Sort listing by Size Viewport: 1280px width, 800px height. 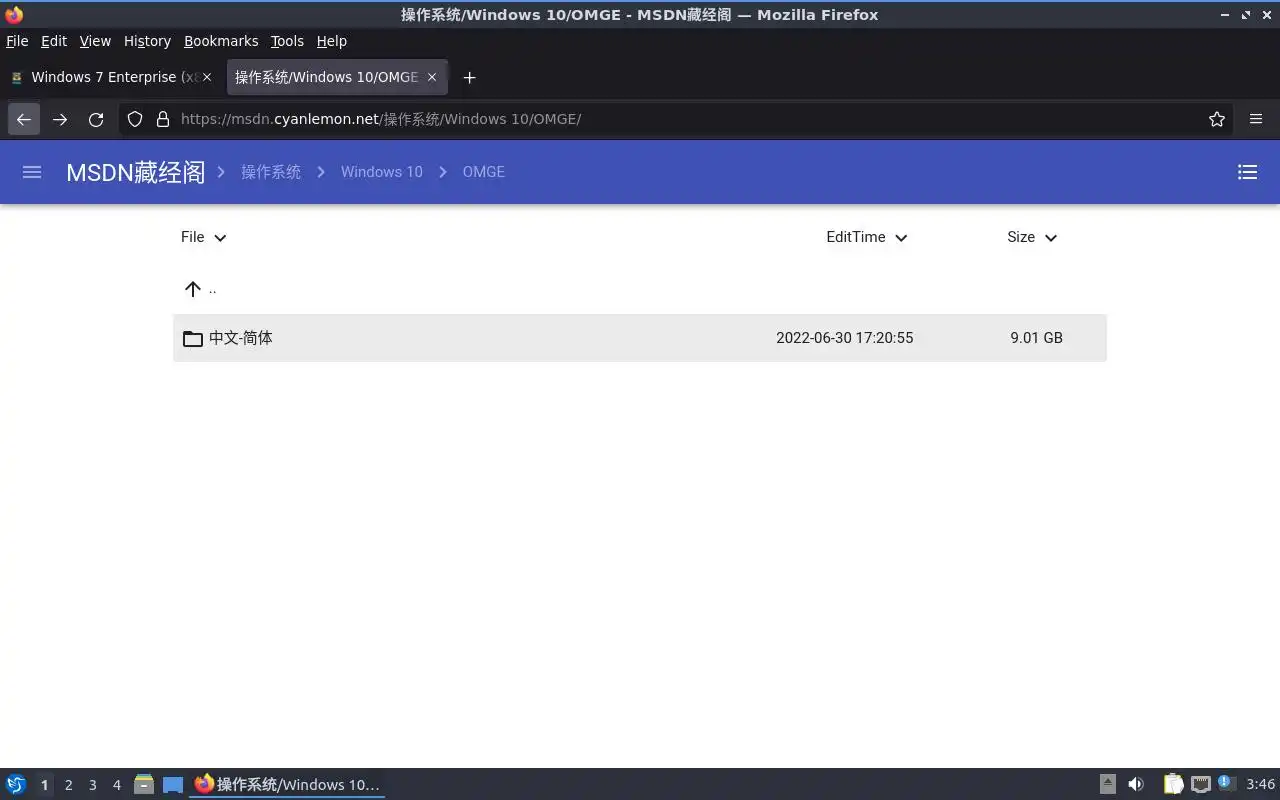[x=1032, y=237]
